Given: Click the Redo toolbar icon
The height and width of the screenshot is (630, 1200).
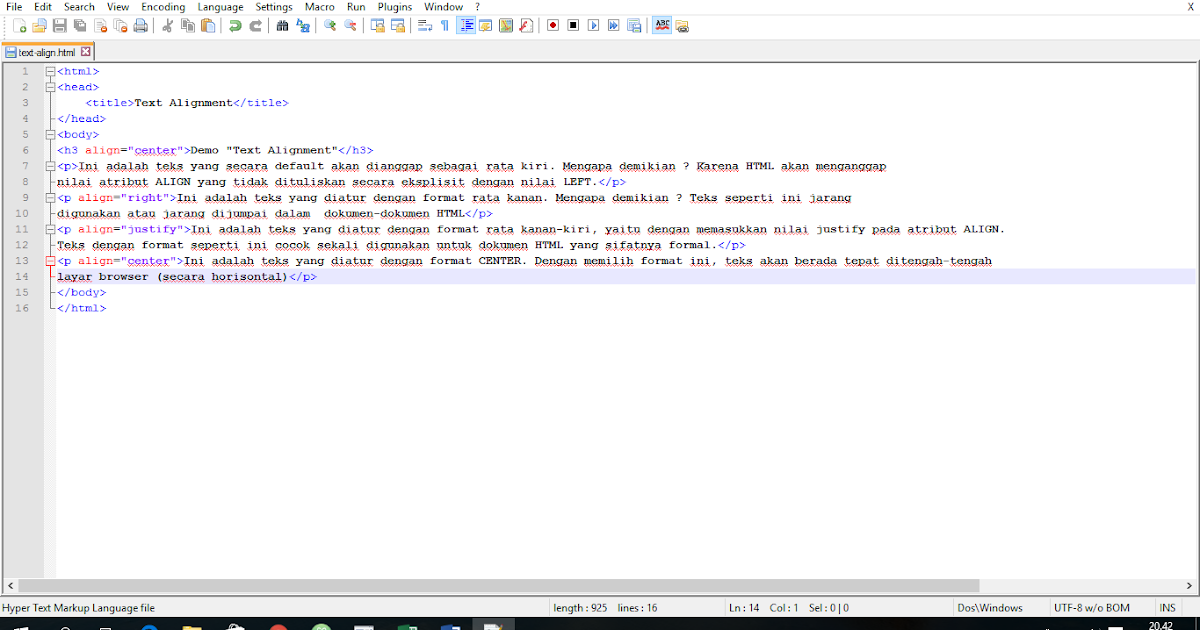Looking at the screenshot, I should (x=255, y=25).
